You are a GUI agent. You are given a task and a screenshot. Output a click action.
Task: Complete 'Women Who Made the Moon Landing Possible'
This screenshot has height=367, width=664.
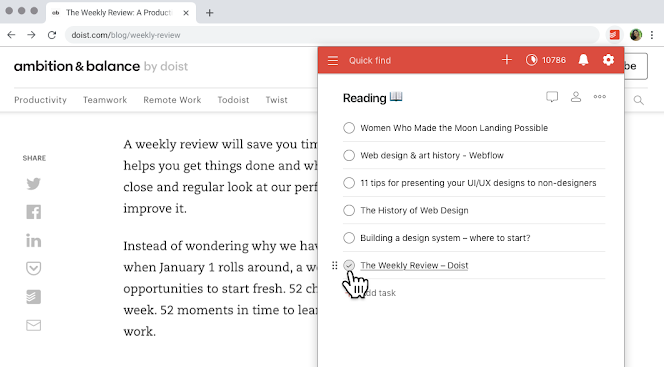[349, 128]
